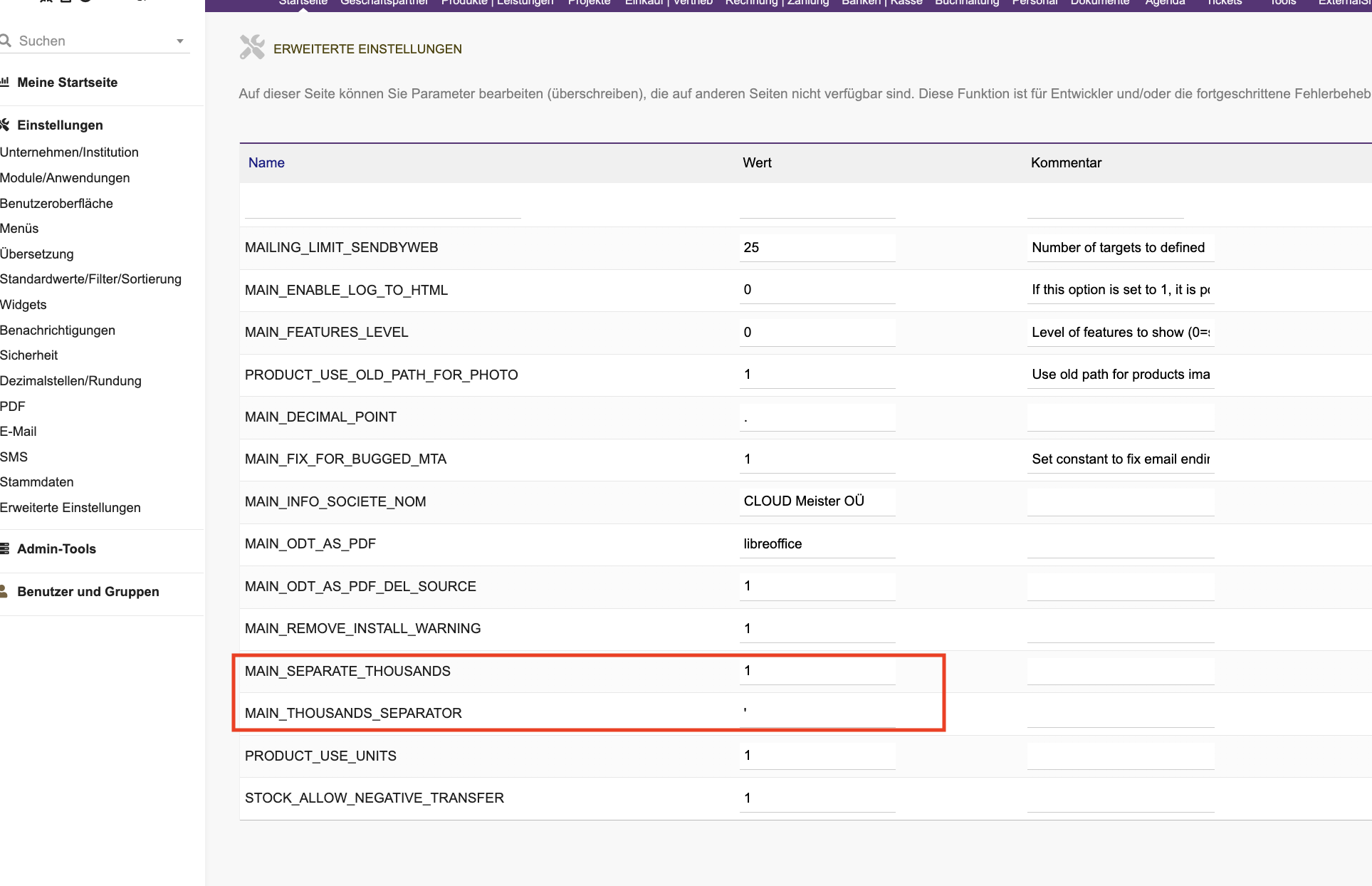Viewport: 1372px width, 886px height.
Task: Open the Menüs settings page
Action: [19, 229]
